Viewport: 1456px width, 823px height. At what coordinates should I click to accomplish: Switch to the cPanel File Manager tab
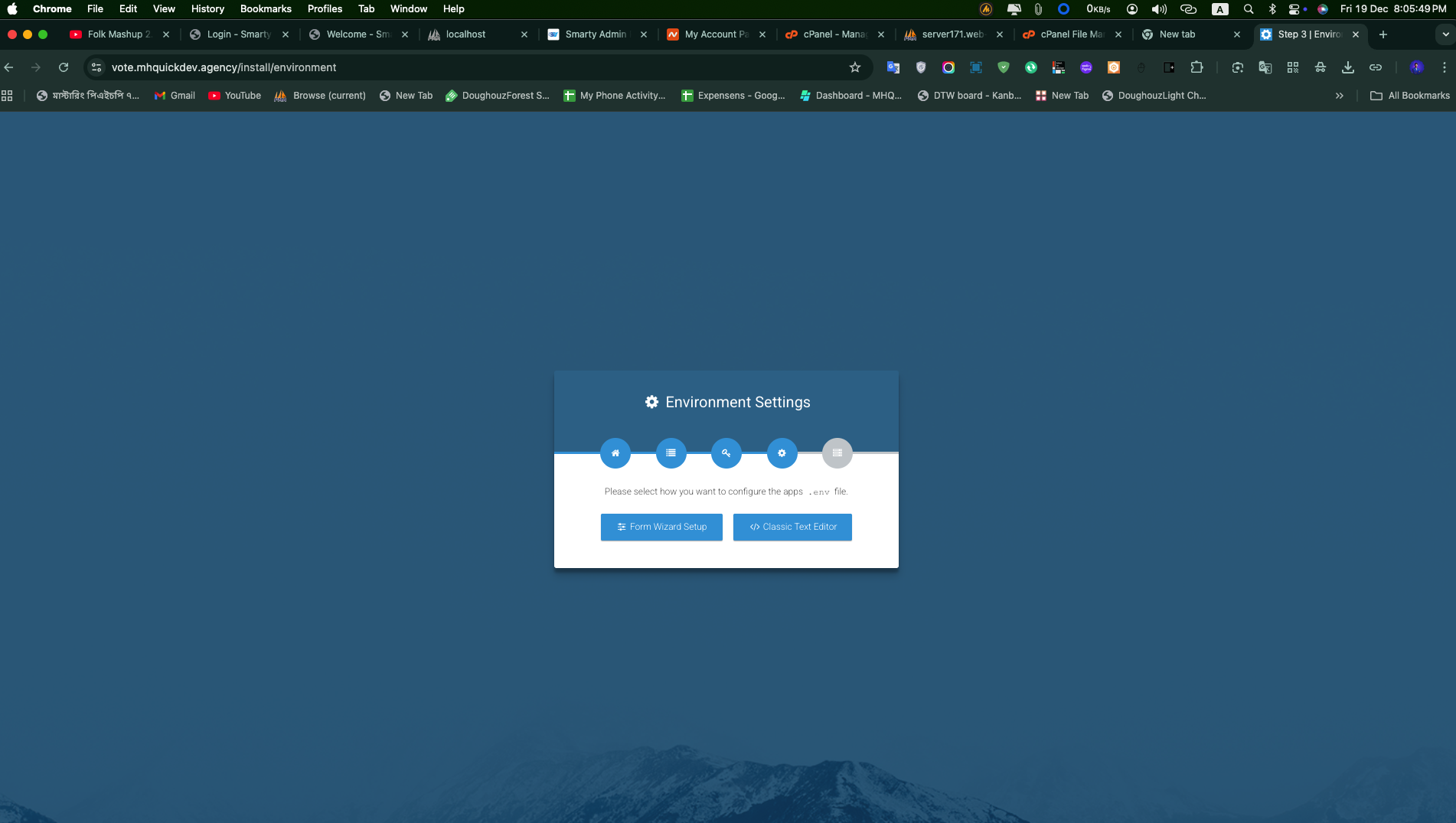[1071, 34]
